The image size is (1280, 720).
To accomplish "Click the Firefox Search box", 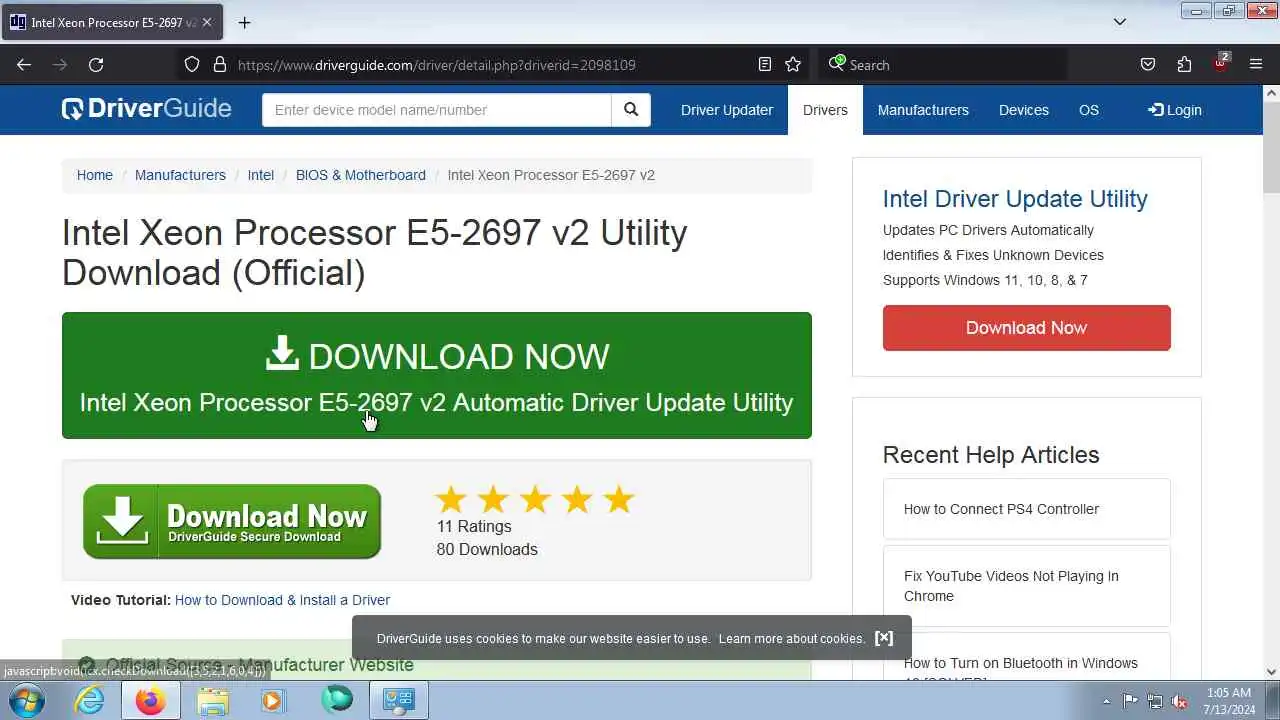I will pyautogui.click(x=943, y=65).
